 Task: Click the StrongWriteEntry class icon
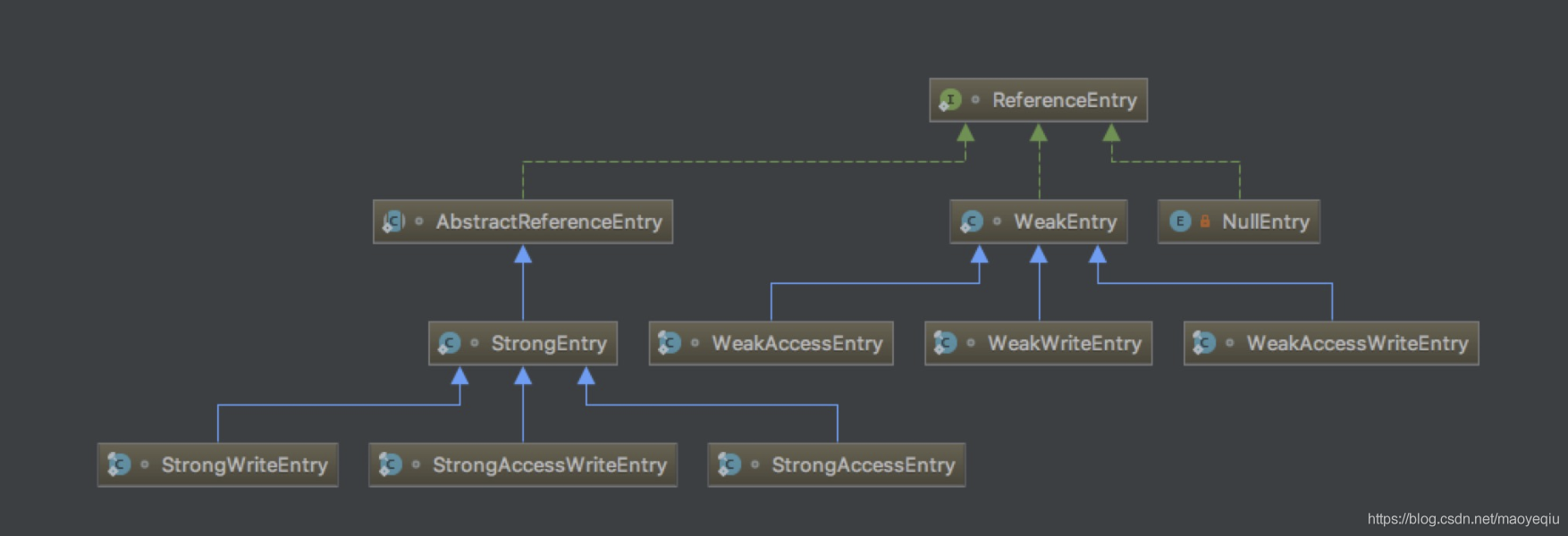pyautogui.click(x=119, y=465)
